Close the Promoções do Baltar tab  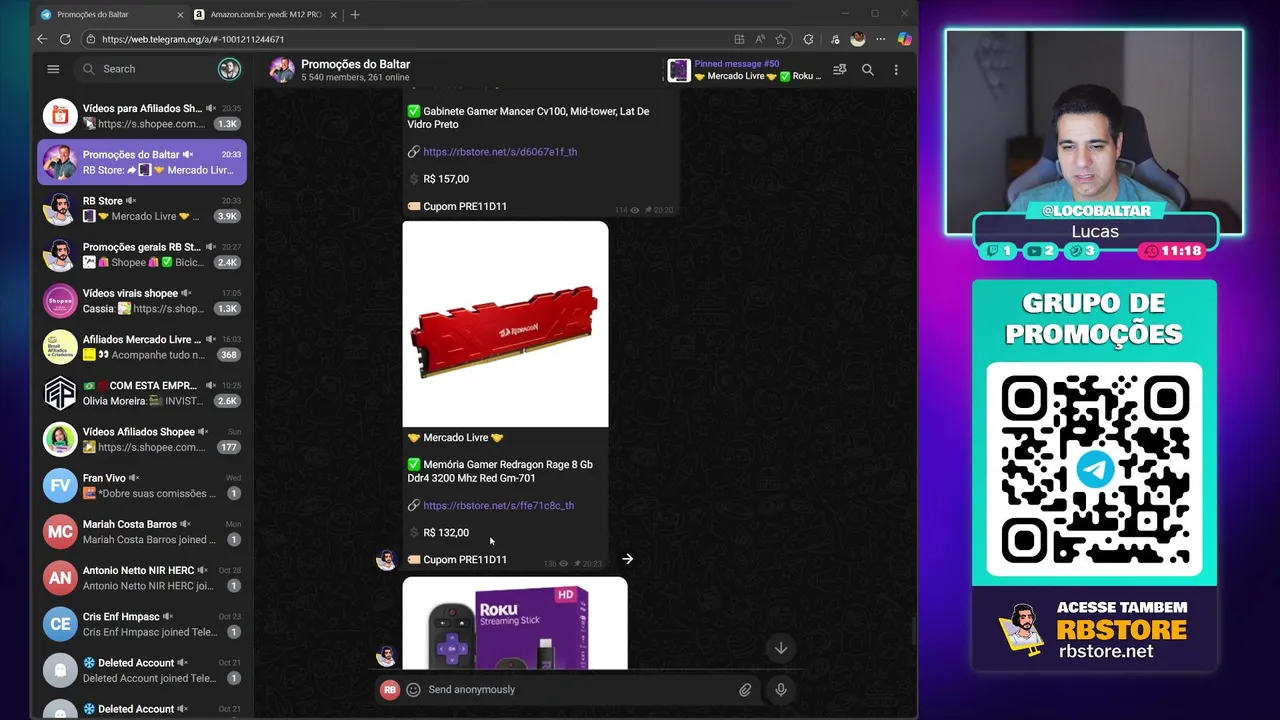[180, 15]
